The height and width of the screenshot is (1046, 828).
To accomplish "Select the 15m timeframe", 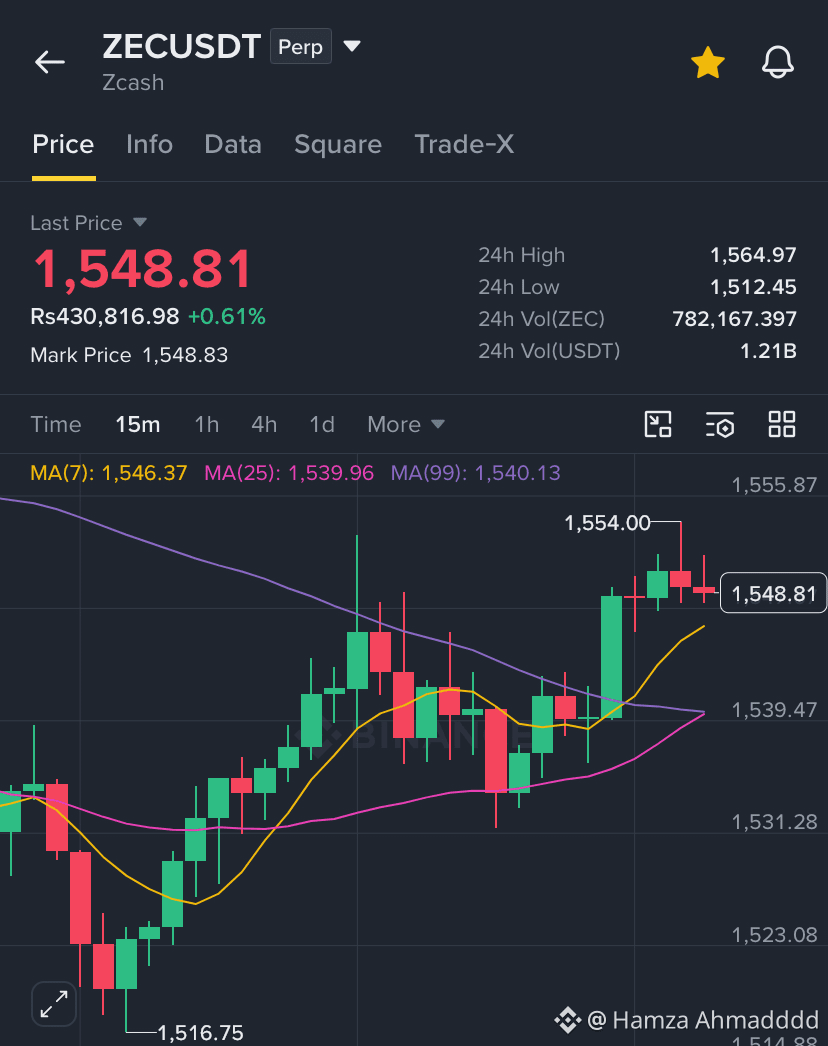I will (137, 424).
